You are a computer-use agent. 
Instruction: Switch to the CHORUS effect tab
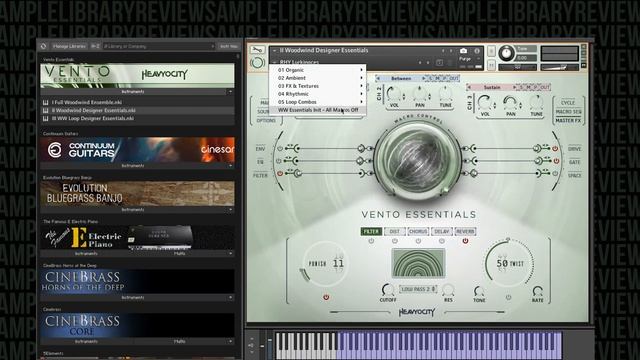pos(418,231)
